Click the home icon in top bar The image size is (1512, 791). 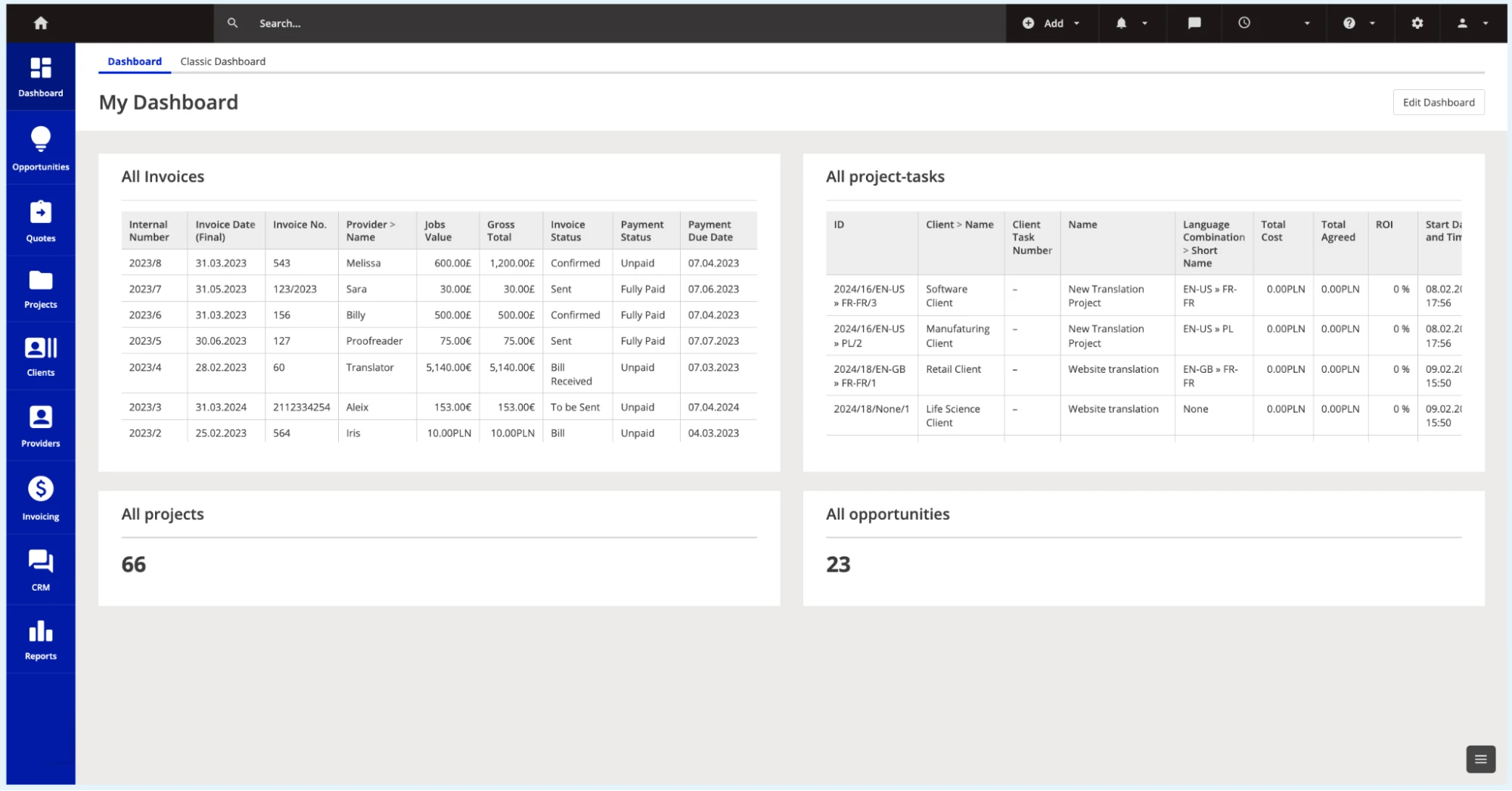(41, 23)
